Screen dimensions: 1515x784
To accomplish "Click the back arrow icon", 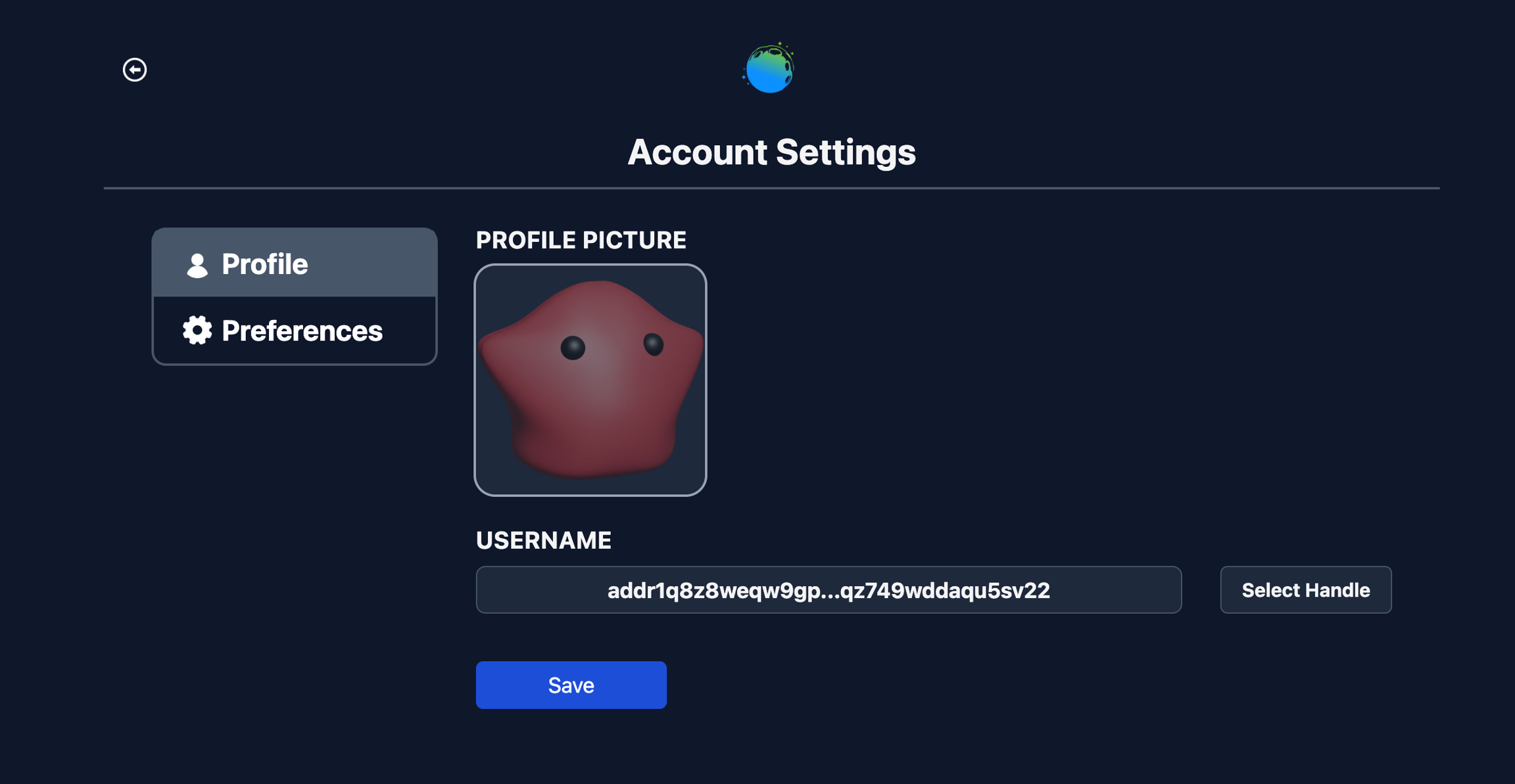I will pos(135,70).
